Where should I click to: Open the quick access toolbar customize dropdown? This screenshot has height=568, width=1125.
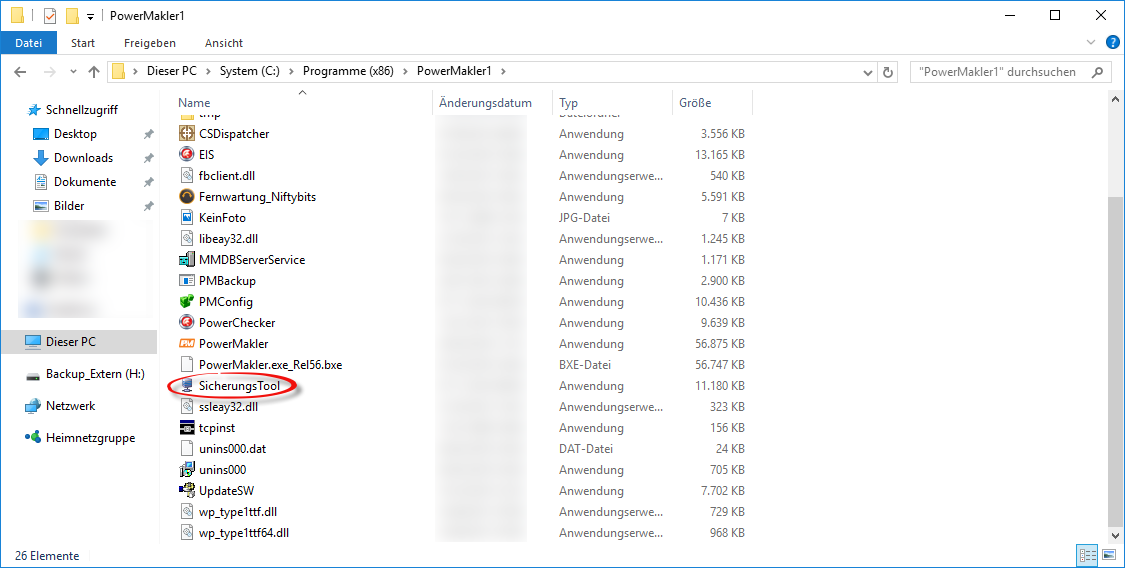(x=90, y=16)
